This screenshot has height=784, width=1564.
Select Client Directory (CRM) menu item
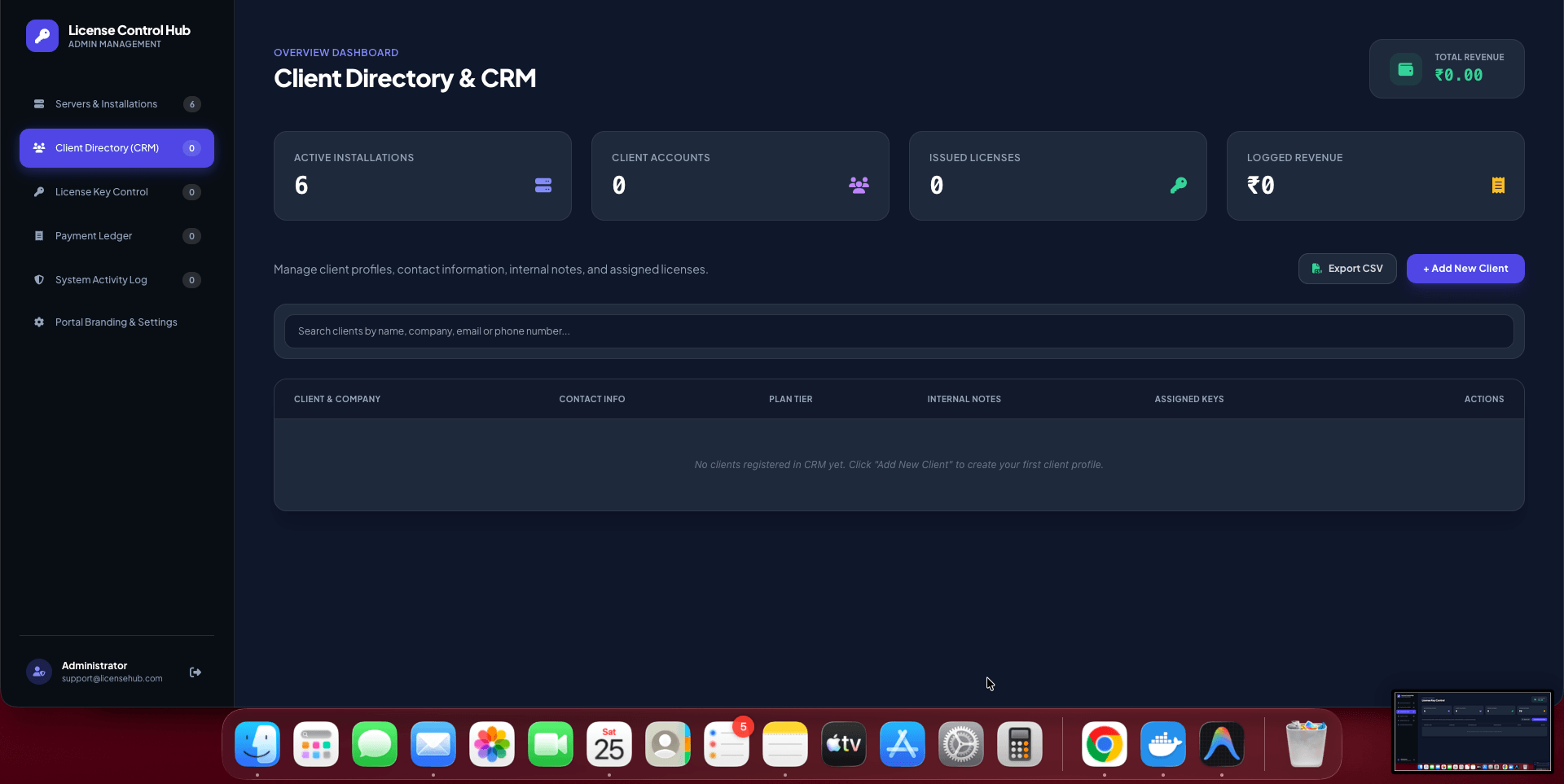tap(116, 148)
